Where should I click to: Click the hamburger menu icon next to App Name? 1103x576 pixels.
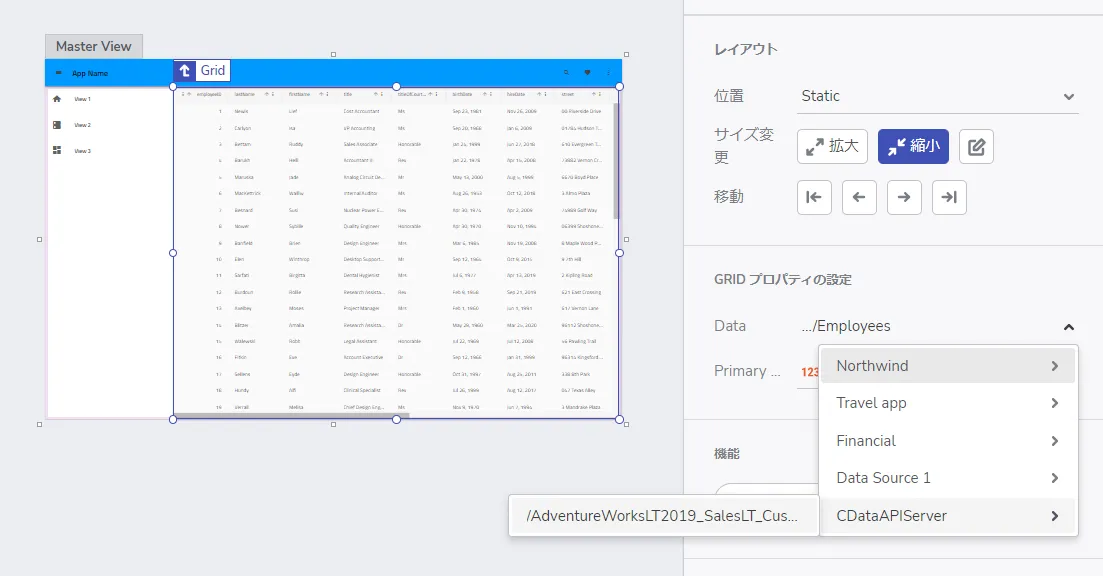[x=58, y=73]
